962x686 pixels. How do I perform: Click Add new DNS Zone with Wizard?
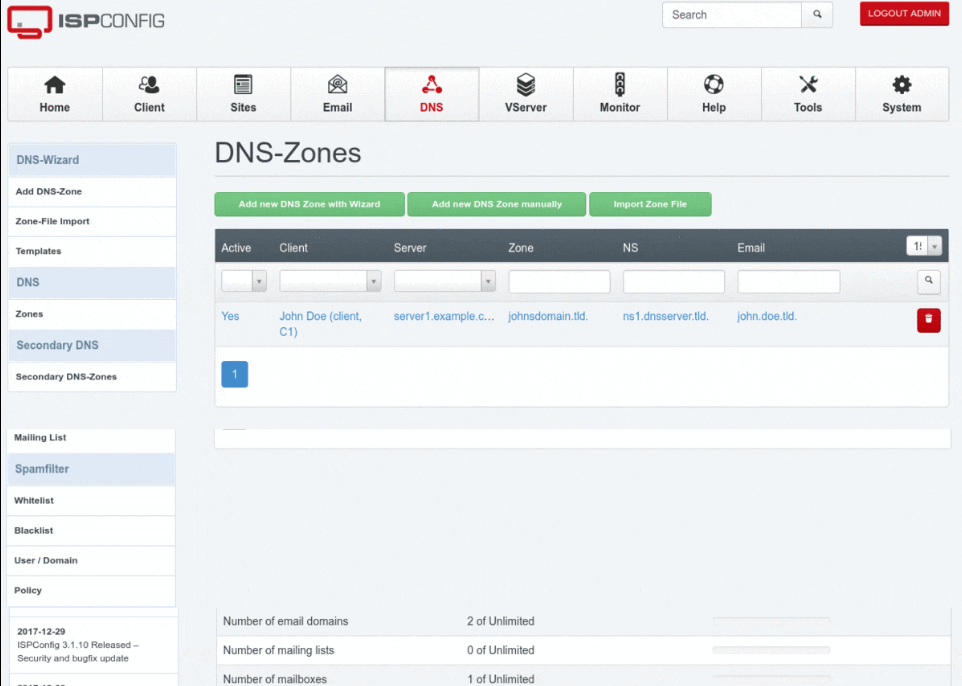(x=309, y=204)
